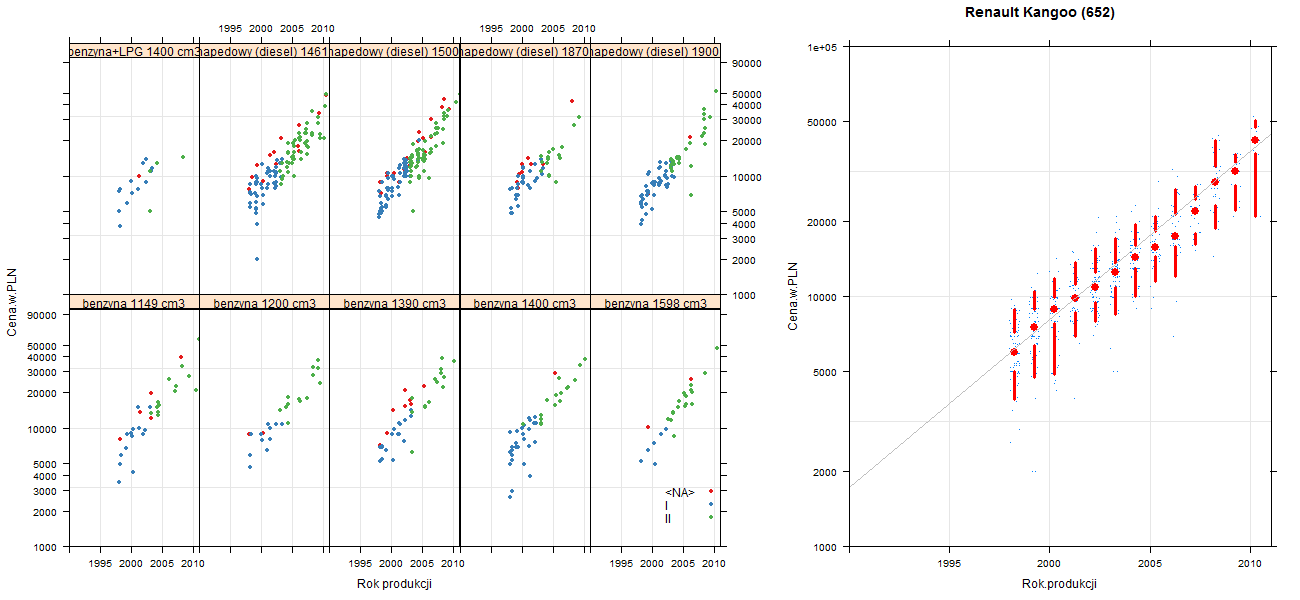Image resolution: width=1300 pixels, height=600 pixels.
Task: Click the '2010' x-axis tick of the Kangoo chart
Action: [x=1250, y=564]
